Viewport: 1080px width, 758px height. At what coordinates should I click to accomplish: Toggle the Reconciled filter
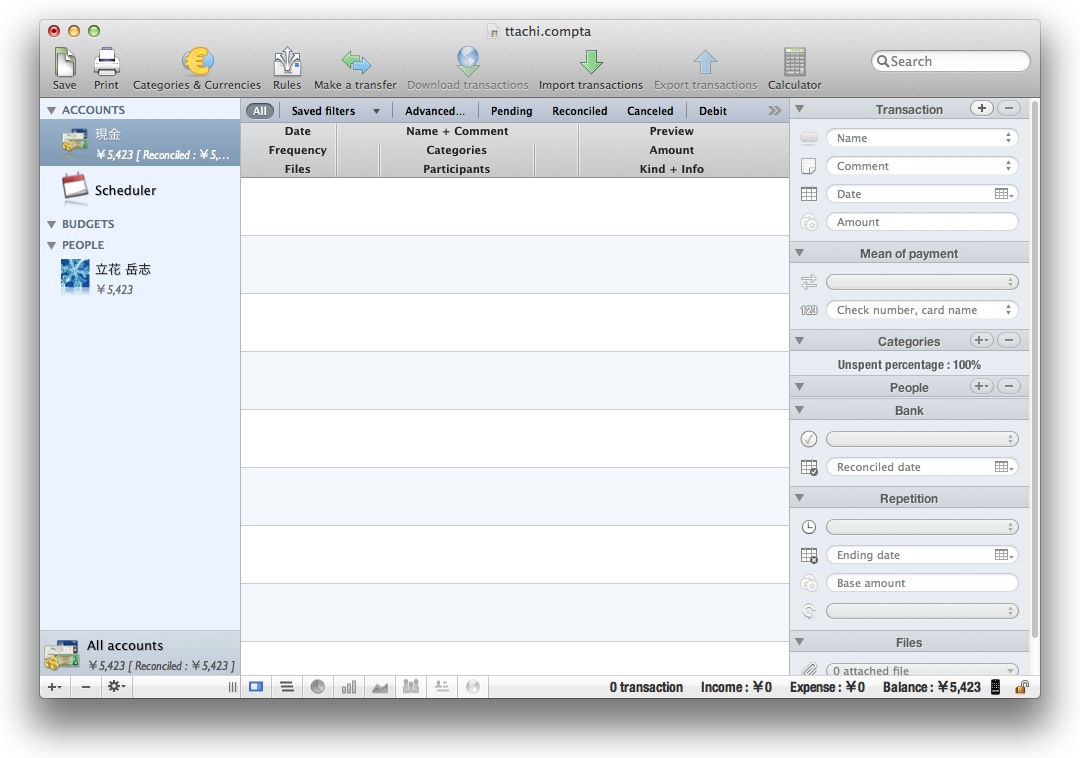tap(579, 111)
